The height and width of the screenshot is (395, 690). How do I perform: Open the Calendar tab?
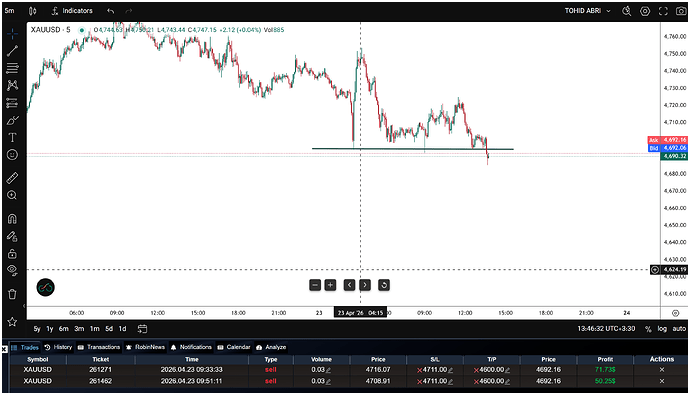click(234, 347)
